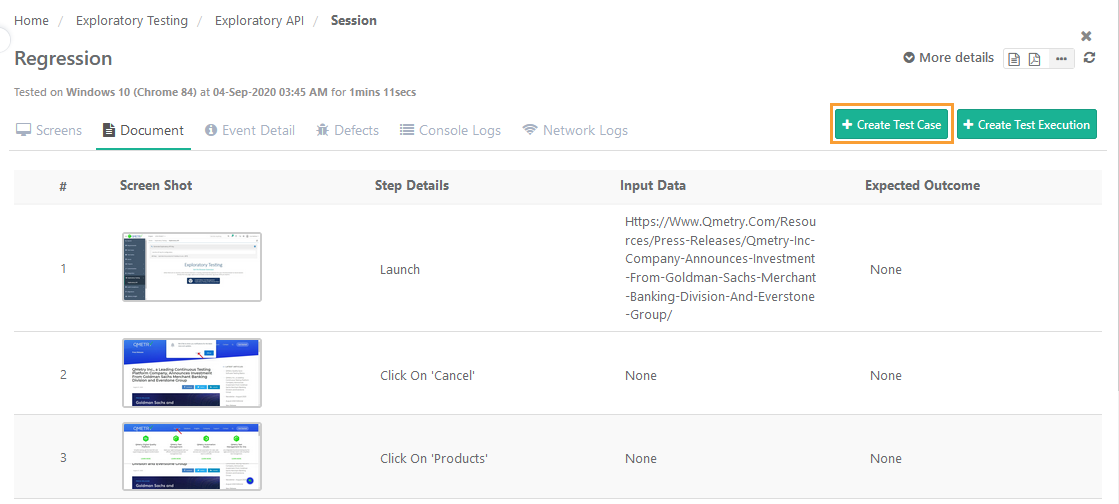
Task: Go to Home breadcrumb
Action: [x=31, y=21]
